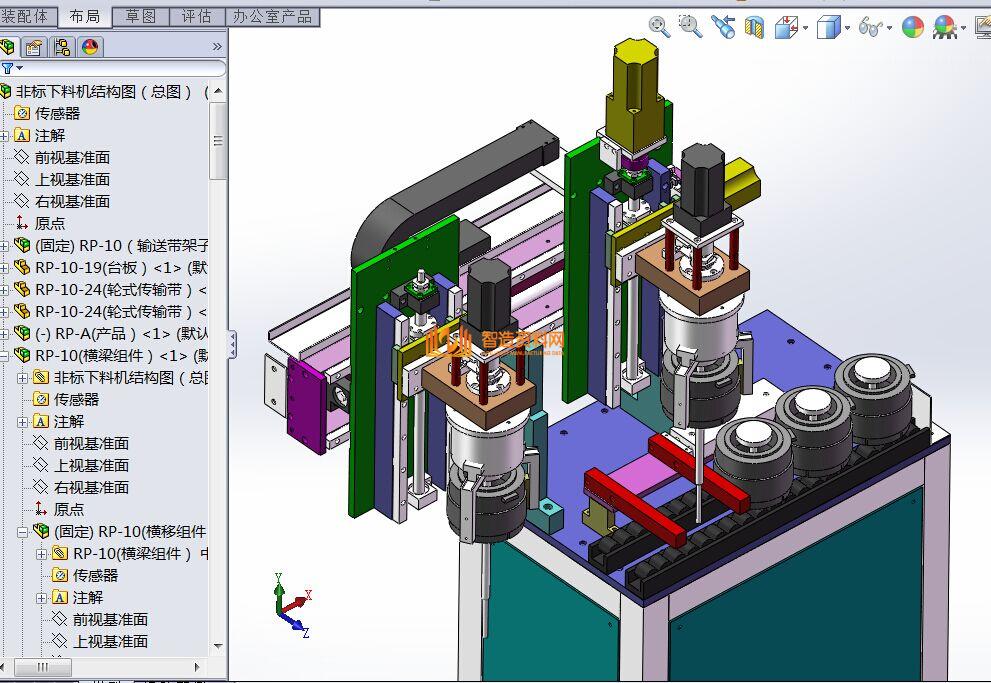Viewport: 991px width, 683px height.
Task: Select 原点 under the root assembly
Action: 49,223
